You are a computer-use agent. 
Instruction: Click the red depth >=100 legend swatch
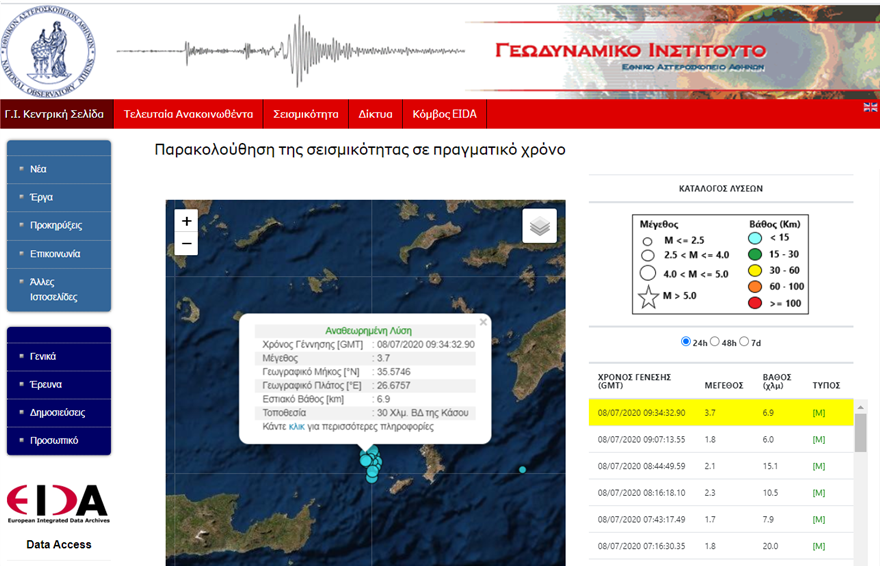(x=755, y=303)
